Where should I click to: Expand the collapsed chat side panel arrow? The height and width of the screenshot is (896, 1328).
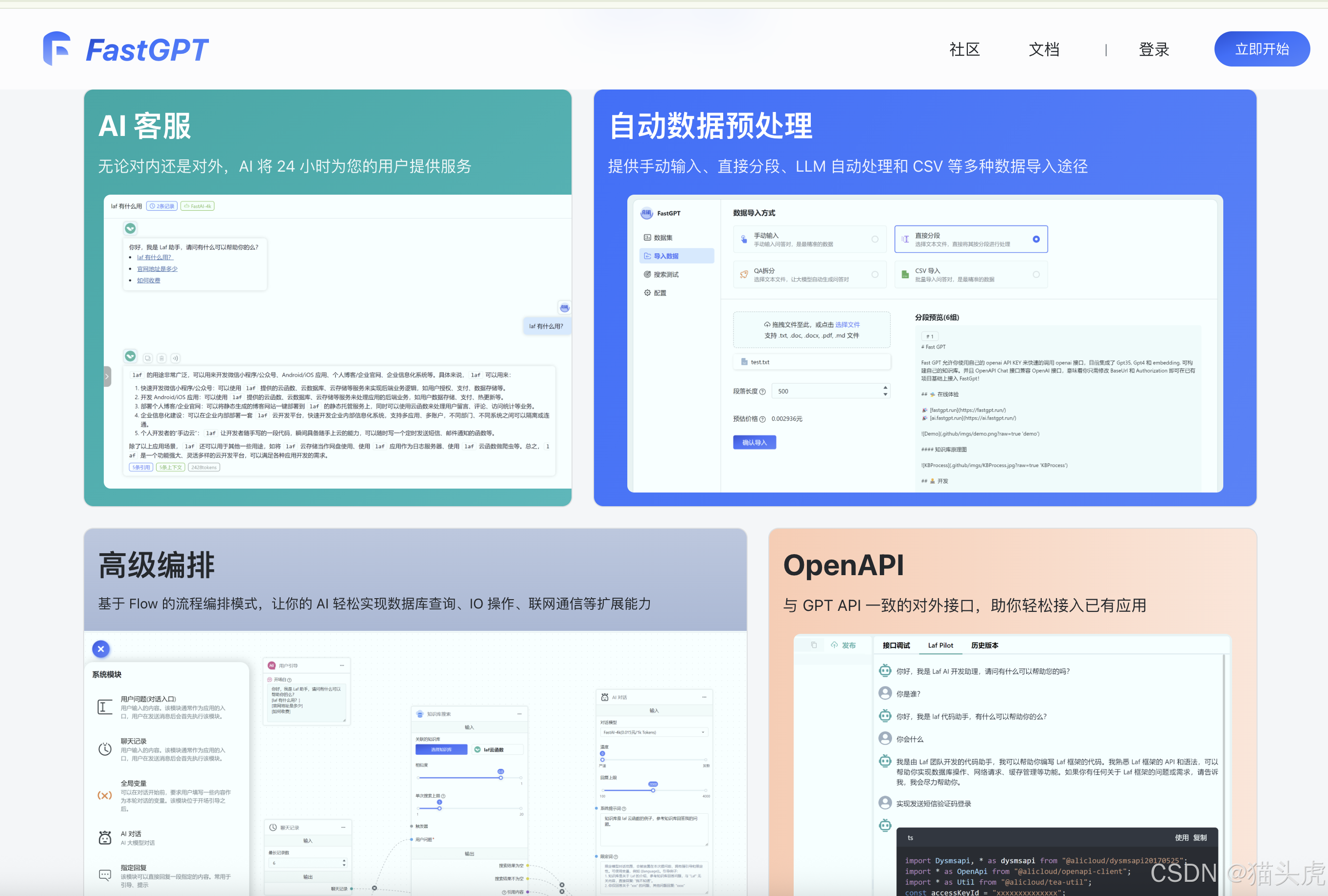[x=107, y=376]
